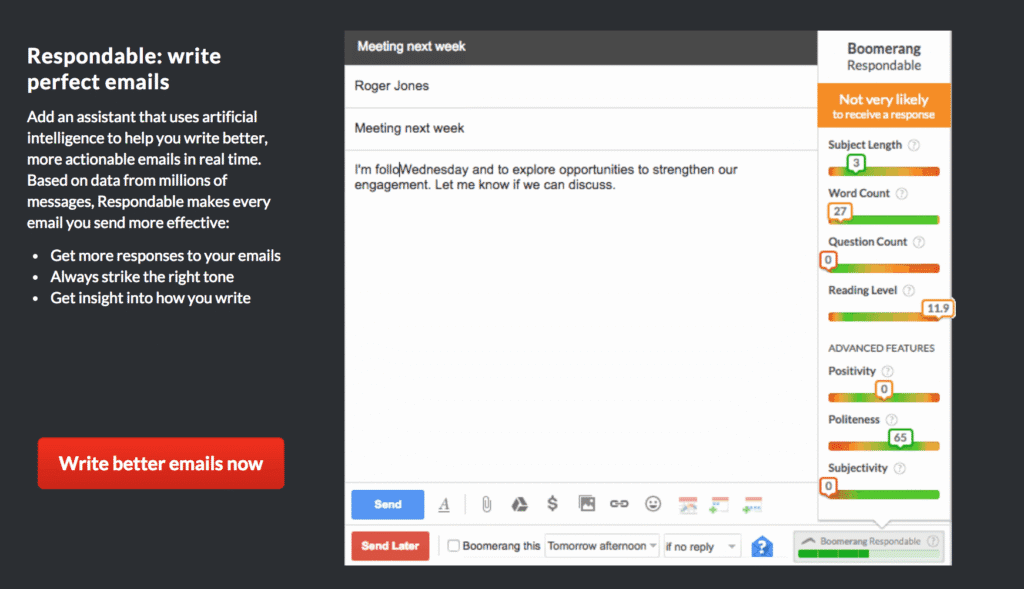Click the insert photo icon
1024x589 pixels.
click(587, 505)
